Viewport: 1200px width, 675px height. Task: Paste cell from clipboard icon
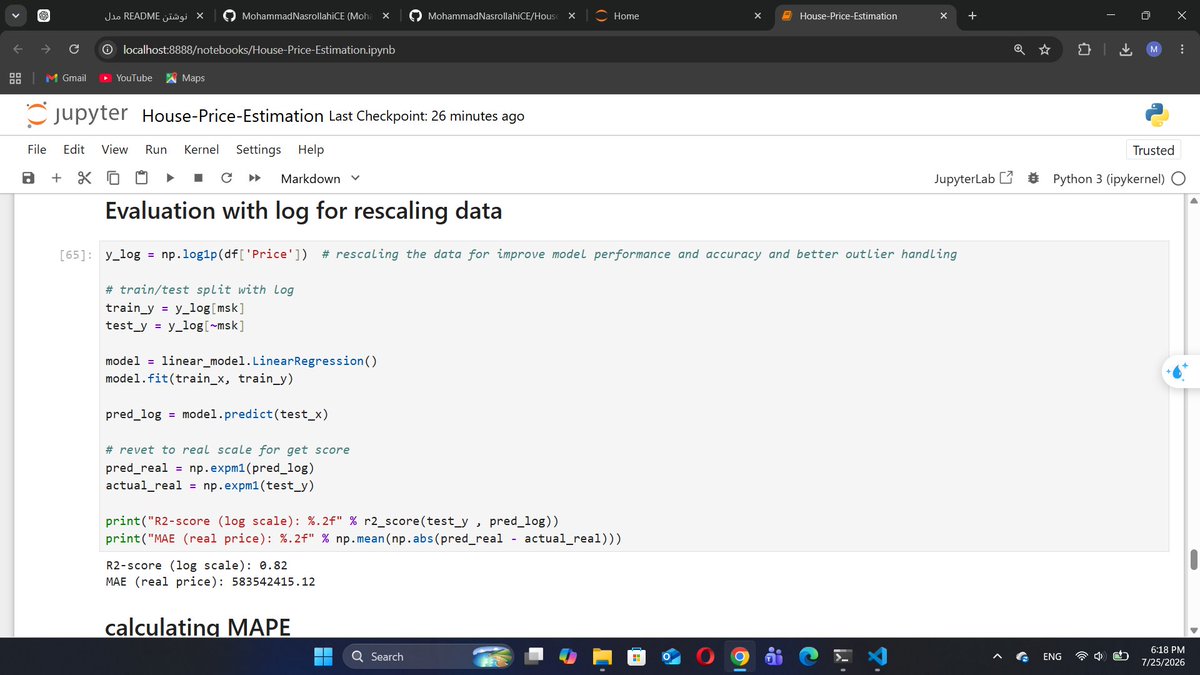[141, 178]
